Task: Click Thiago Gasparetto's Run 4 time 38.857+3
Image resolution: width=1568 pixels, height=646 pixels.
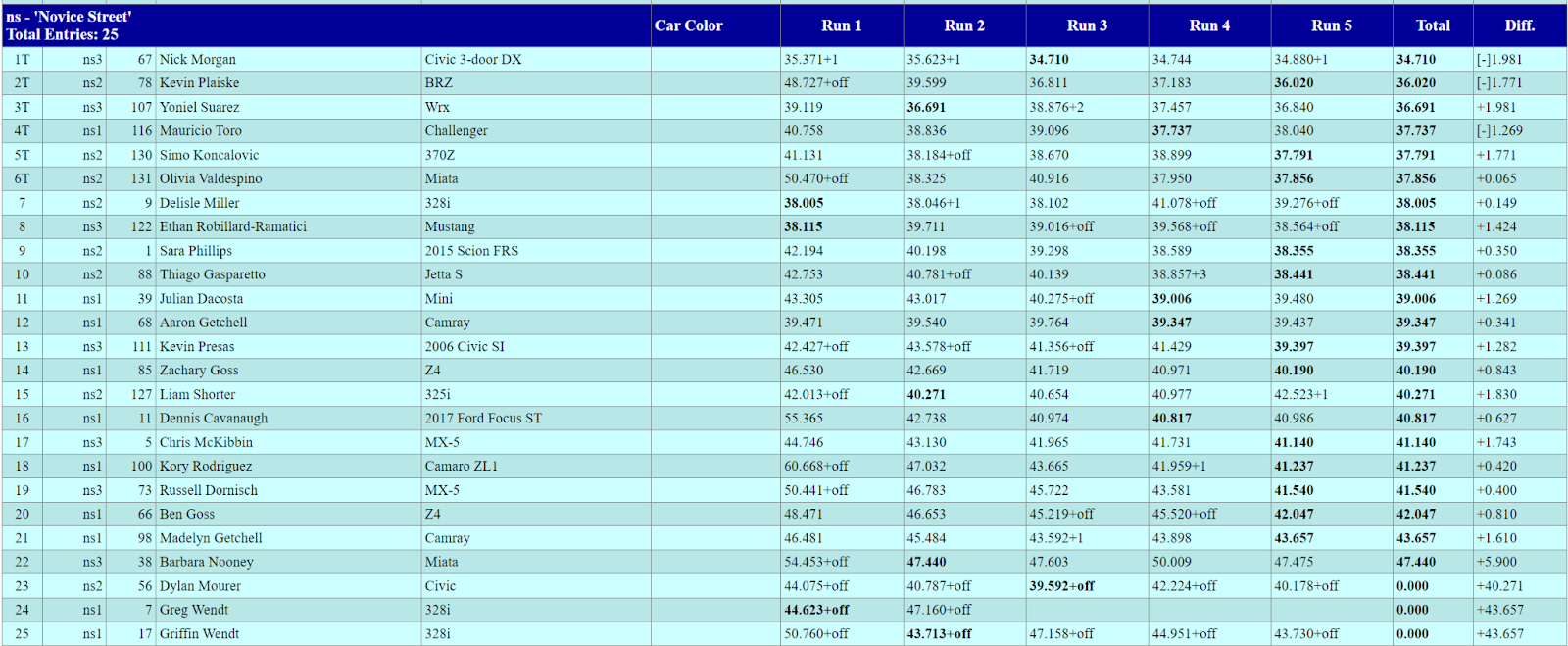Action: 1179,275
